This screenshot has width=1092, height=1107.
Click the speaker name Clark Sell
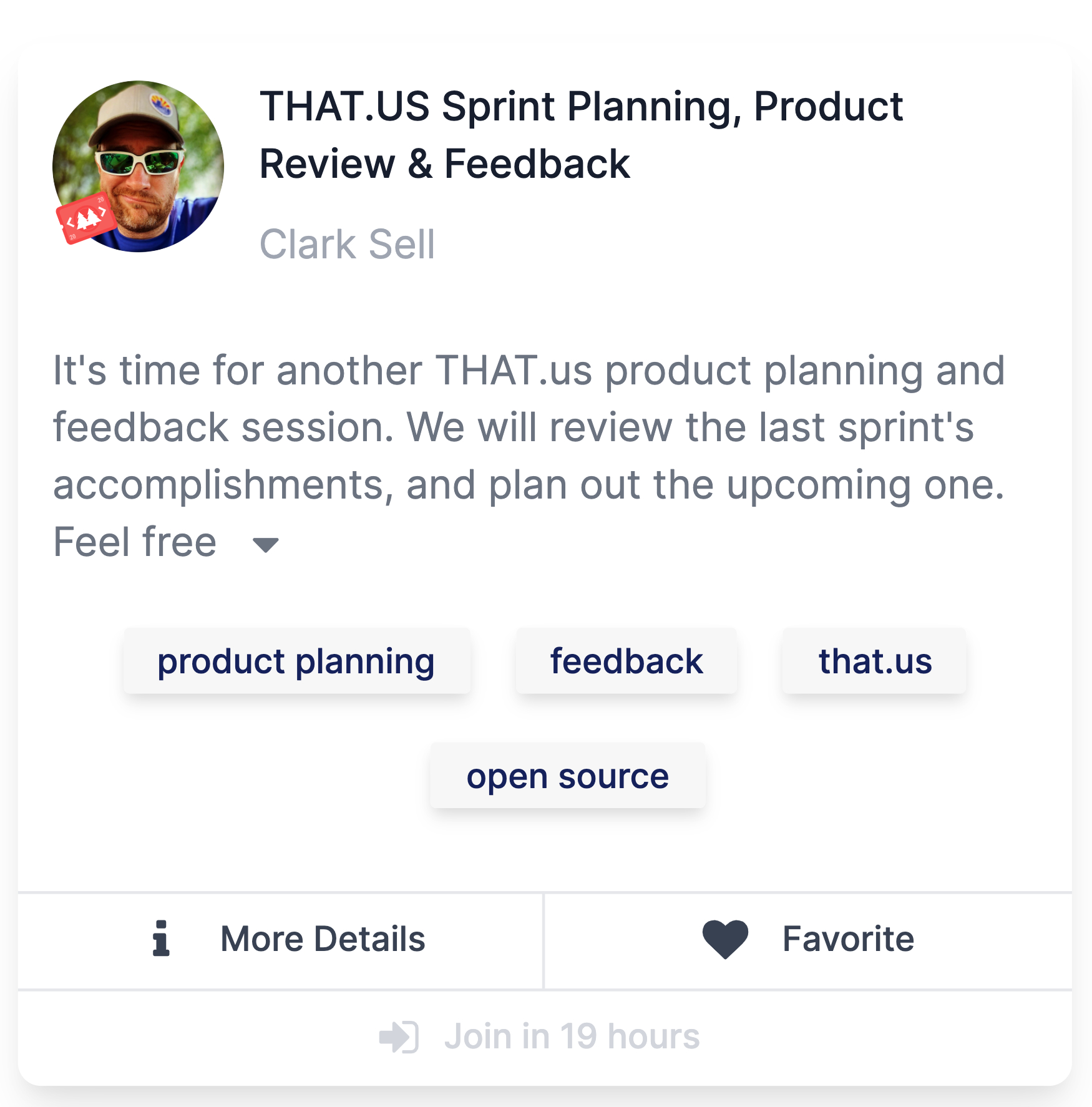347,244
